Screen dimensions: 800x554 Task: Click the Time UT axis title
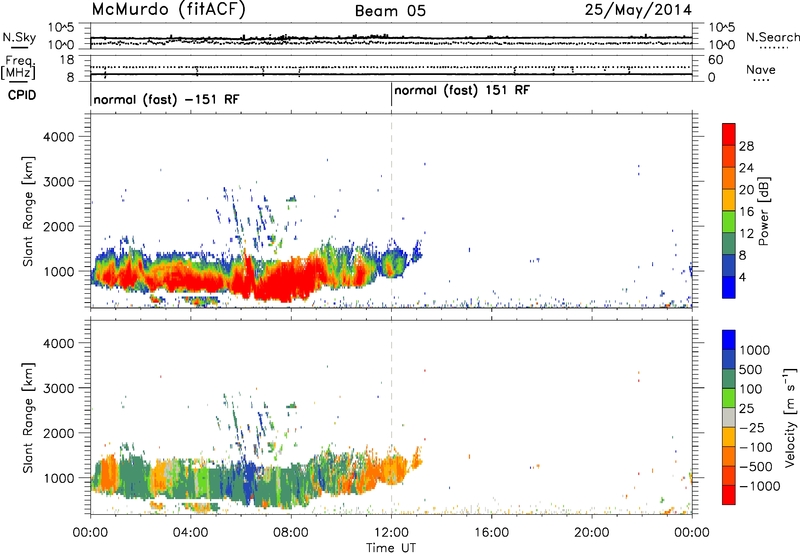tap(391, 548)
